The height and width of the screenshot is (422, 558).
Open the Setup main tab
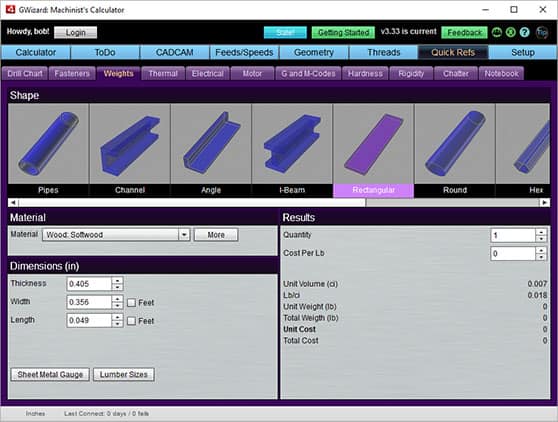tap(523, 53)
